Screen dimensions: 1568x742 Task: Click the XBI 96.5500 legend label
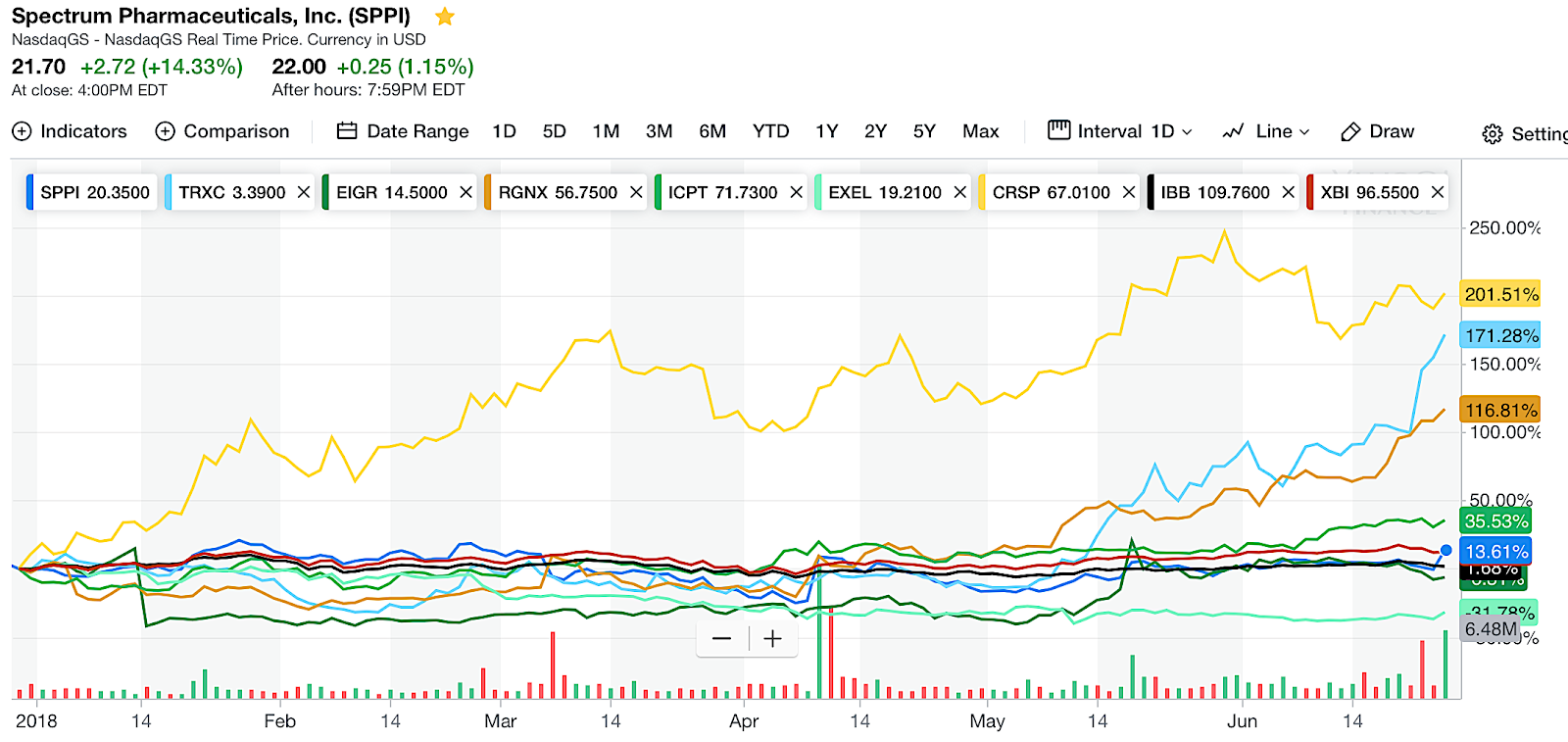[x=1369, y=192]
